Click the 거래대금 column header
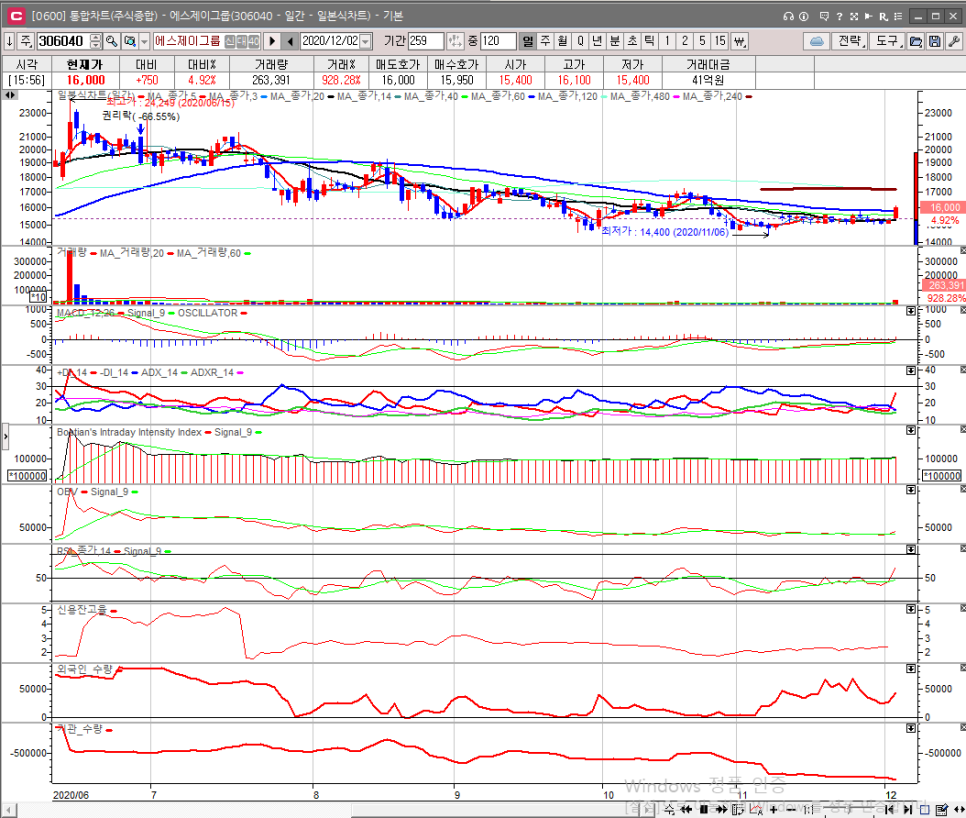The width and height of the screenshot is (966, 818). 708,64
